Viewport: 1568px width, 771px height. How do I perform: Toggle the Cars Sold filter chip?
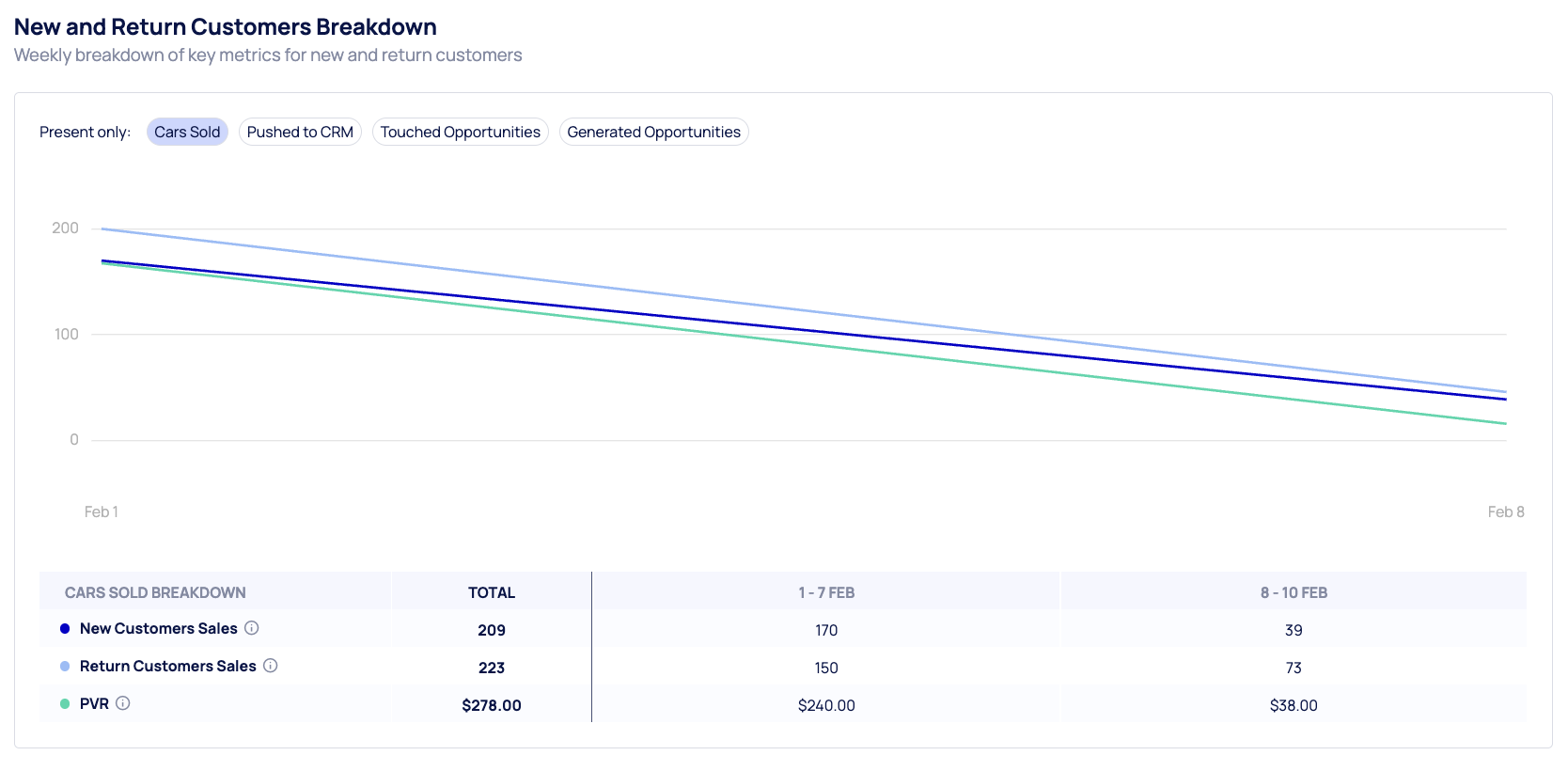[187, 133]
